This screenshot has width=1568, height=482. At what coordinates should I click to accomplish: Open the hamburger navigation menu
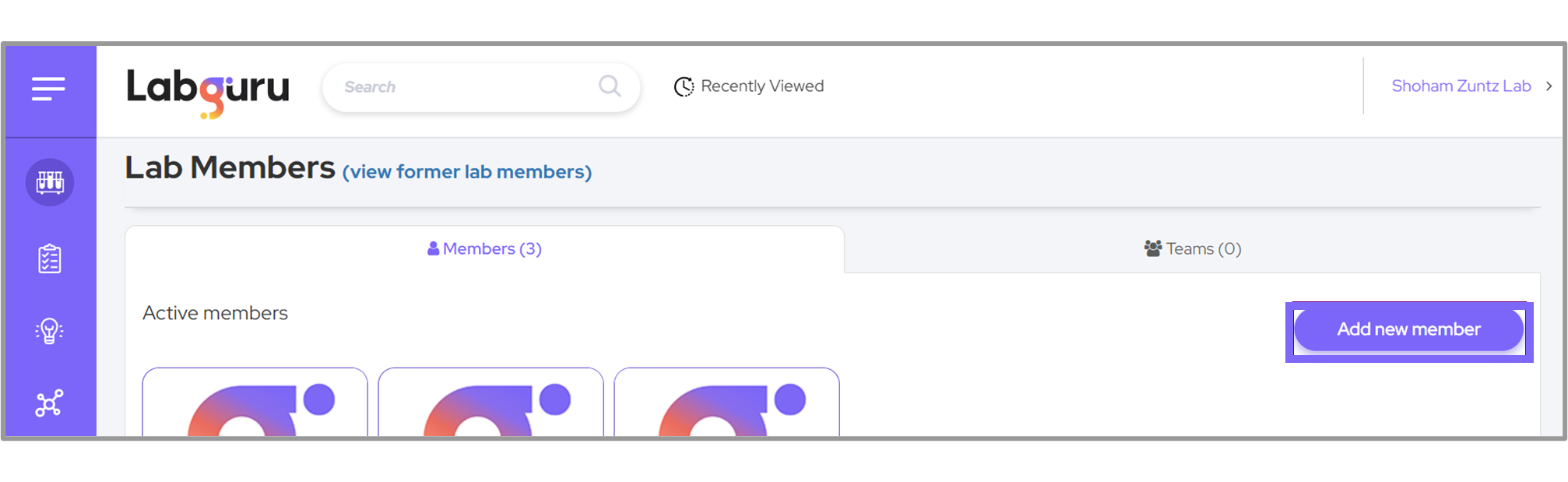[x=48, y=89]
